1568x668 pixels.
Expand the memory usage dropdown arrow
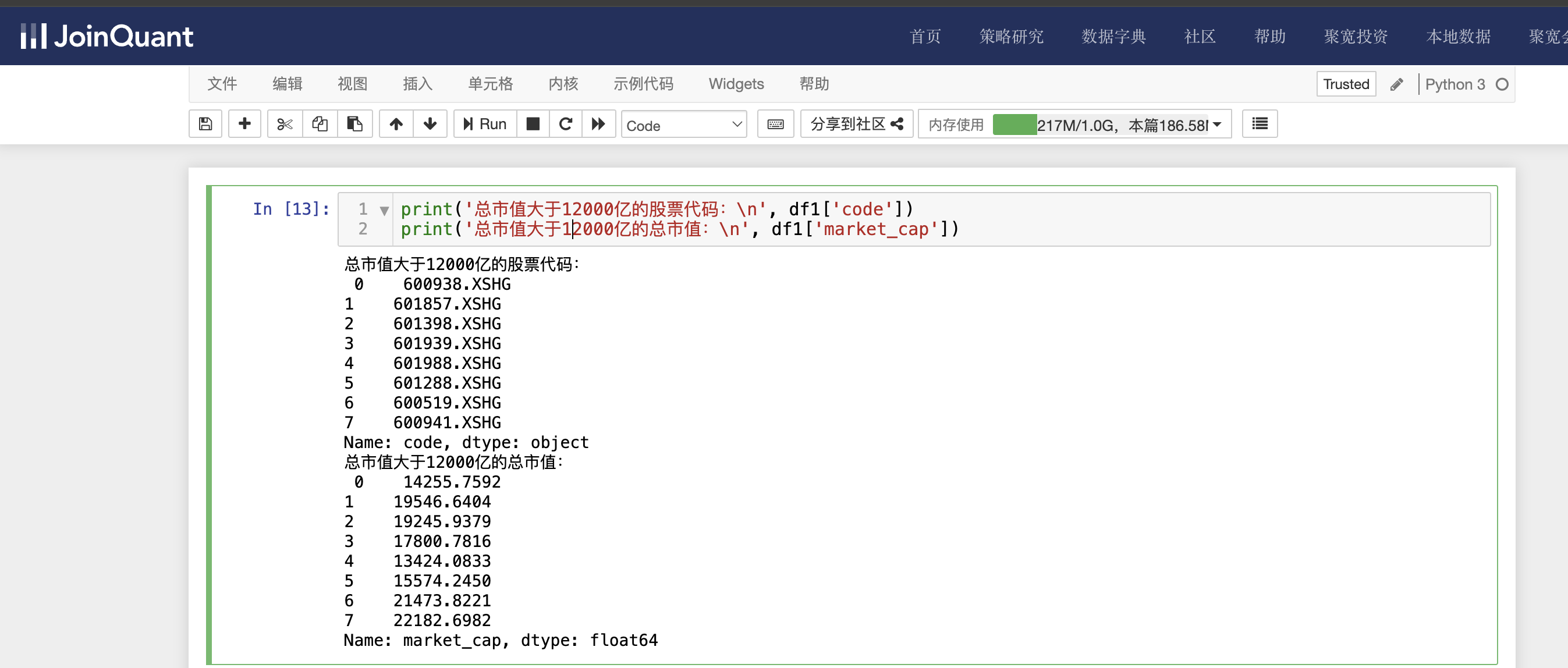[1217, 125]
